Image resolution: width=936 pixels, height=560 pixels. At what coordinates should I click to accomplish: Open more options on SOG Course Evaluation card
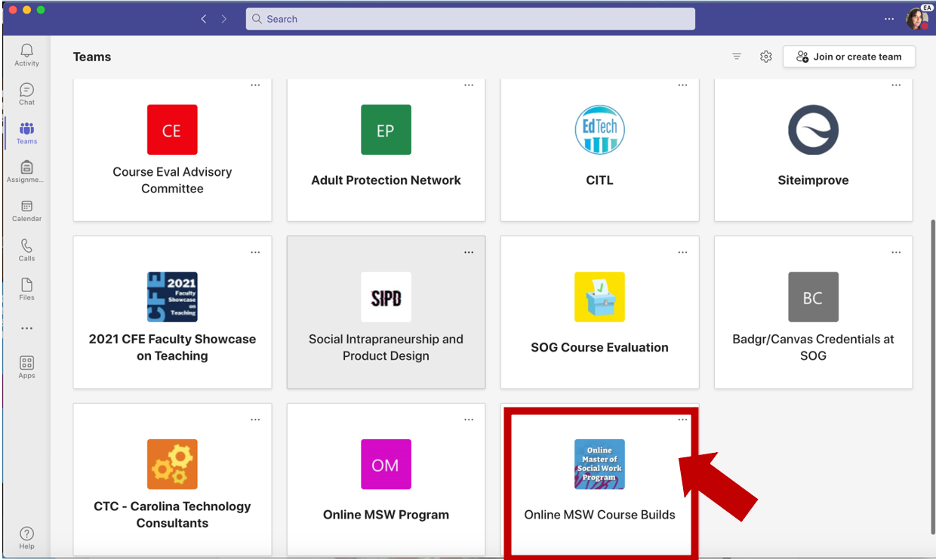(683, 252)
